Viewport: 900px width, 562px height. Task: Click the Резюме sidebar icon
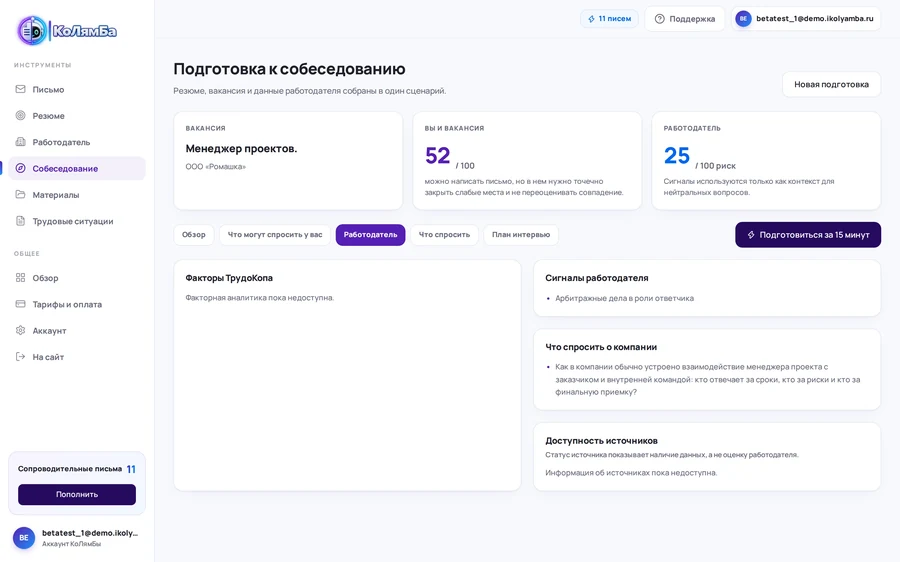(21, 115)
